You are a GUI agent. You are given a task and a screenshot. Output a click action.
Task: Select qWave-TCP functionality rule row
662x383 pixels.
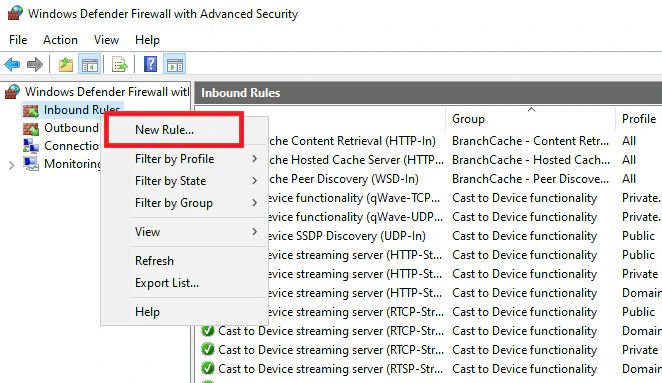464,198
